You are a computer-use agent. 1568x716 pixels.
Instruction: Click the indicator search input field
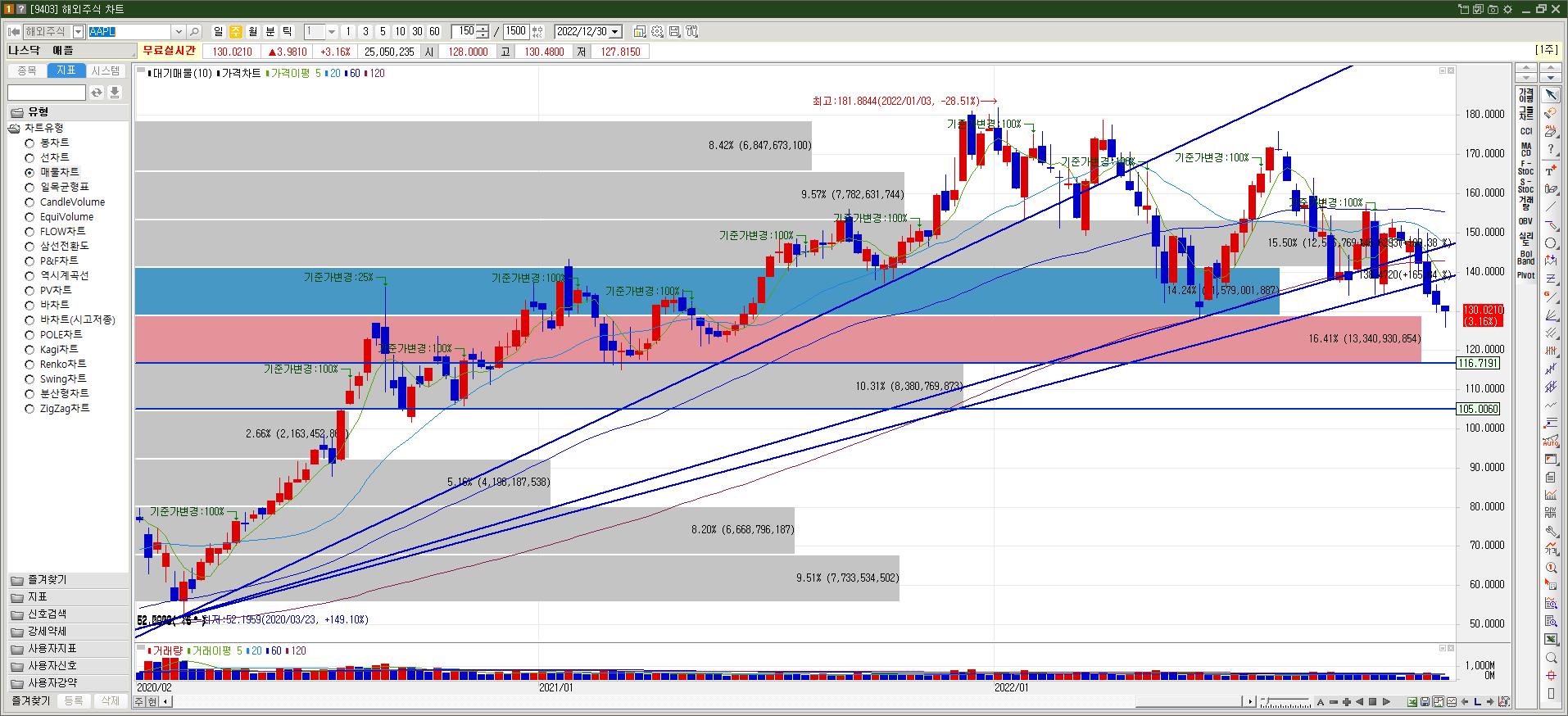pos(47,93)
